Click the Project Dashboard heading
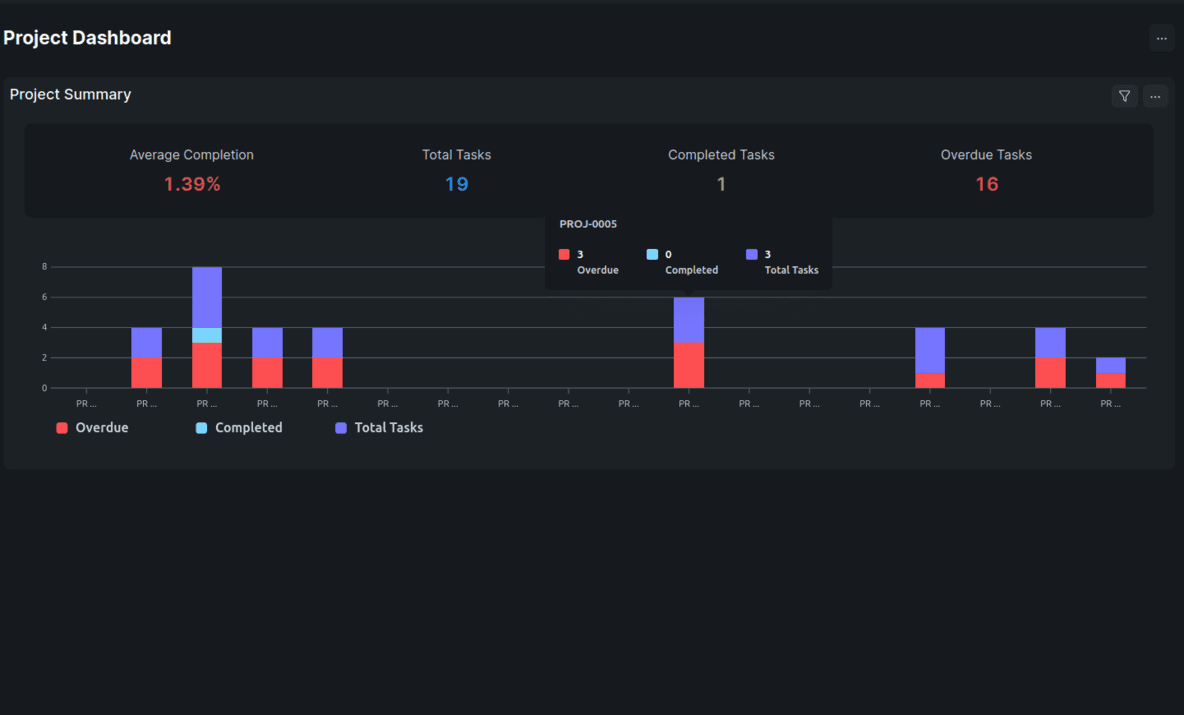This screenshot has height=715, width=1184. (x=87, y=37)
